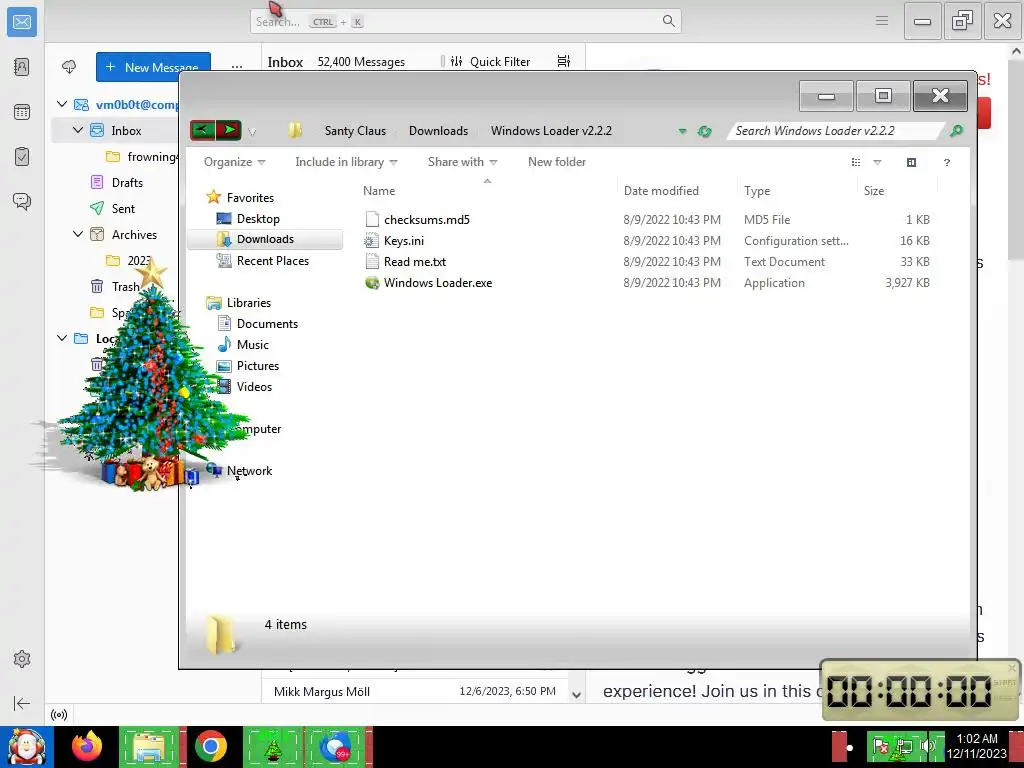This screenshot has height=768, width=1024.
Task: Select the checksums.md5 file
Action: tap(426, 219)
